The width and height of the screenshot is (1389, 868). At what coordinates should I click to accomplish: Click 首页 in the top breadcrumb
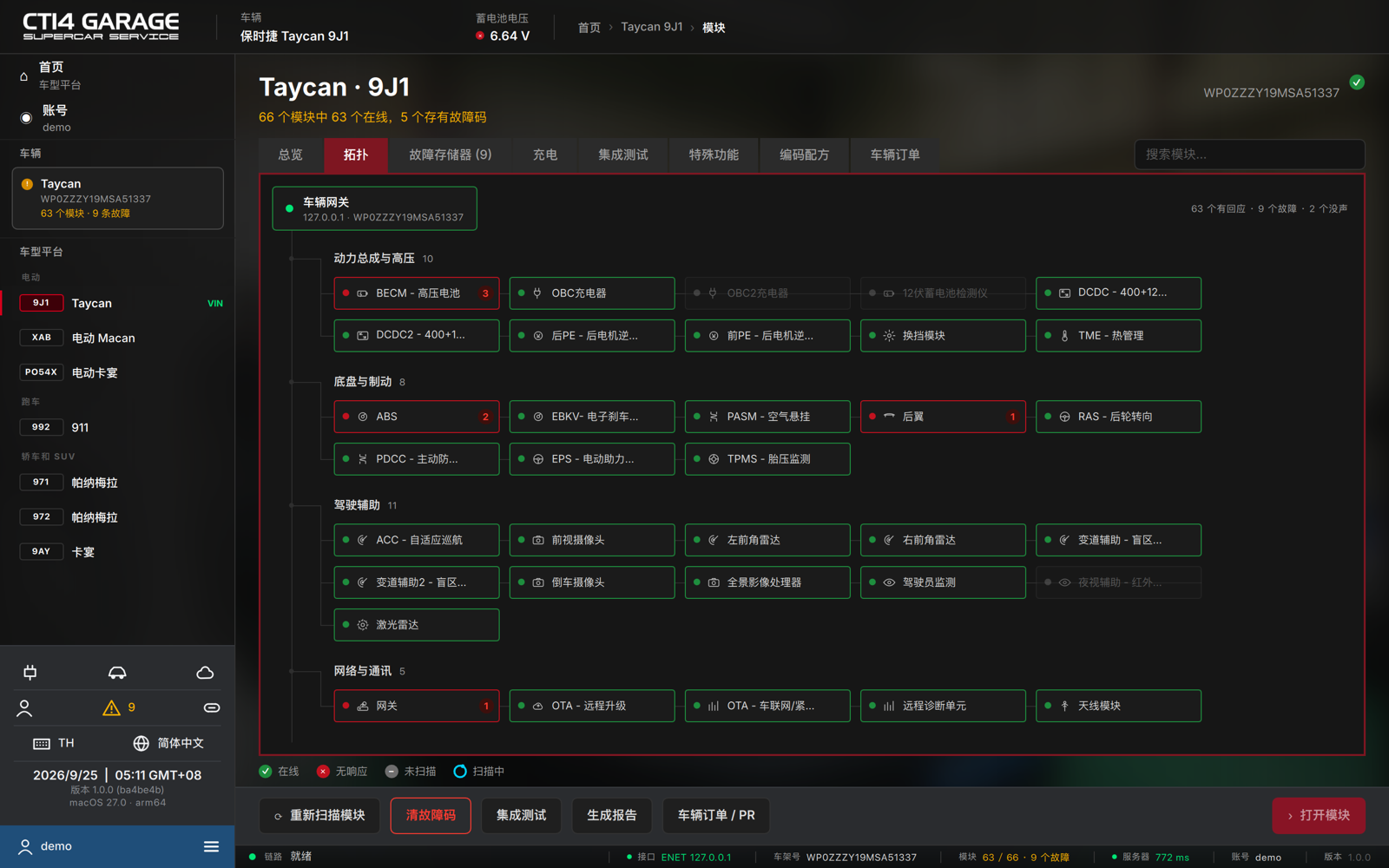coord(589,28)
